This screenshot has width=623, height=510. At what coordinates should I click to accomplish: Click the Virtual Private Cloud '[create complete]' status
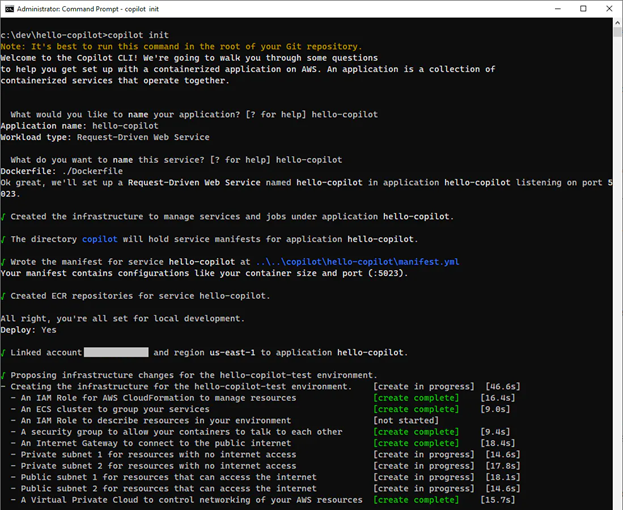pyautogui.click(x=416, y=500)
